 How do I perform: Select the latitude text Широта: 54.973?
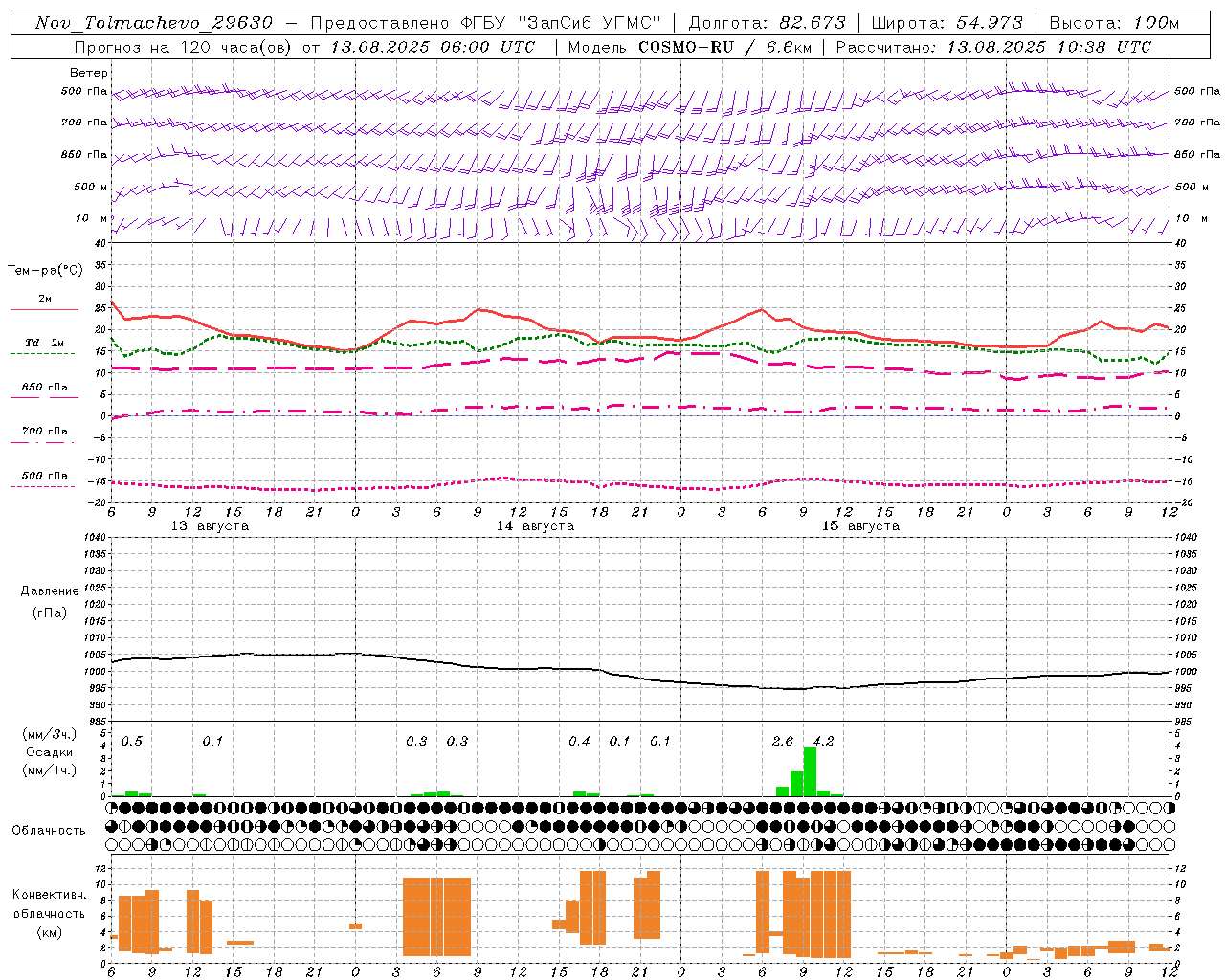point(947,23)
